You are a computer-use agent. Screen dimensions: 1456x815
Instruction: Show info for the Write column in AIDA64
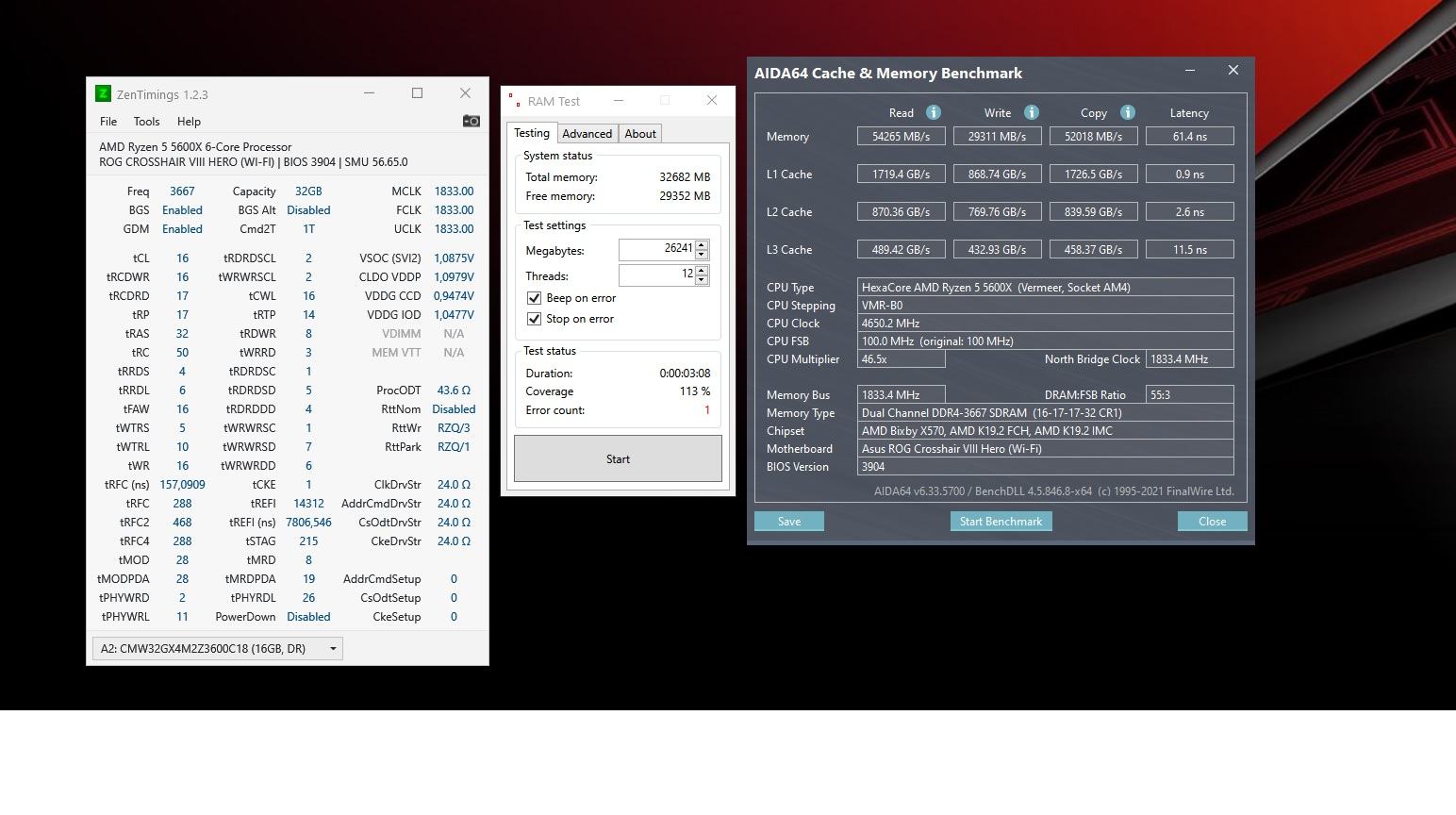[1032, 112]
